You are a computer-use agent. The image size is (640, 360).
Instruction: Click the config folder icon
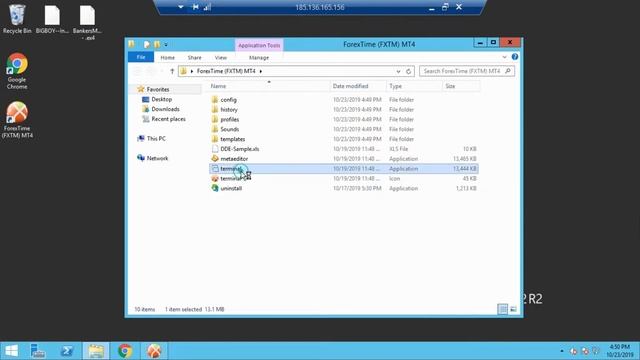point(215,100)
